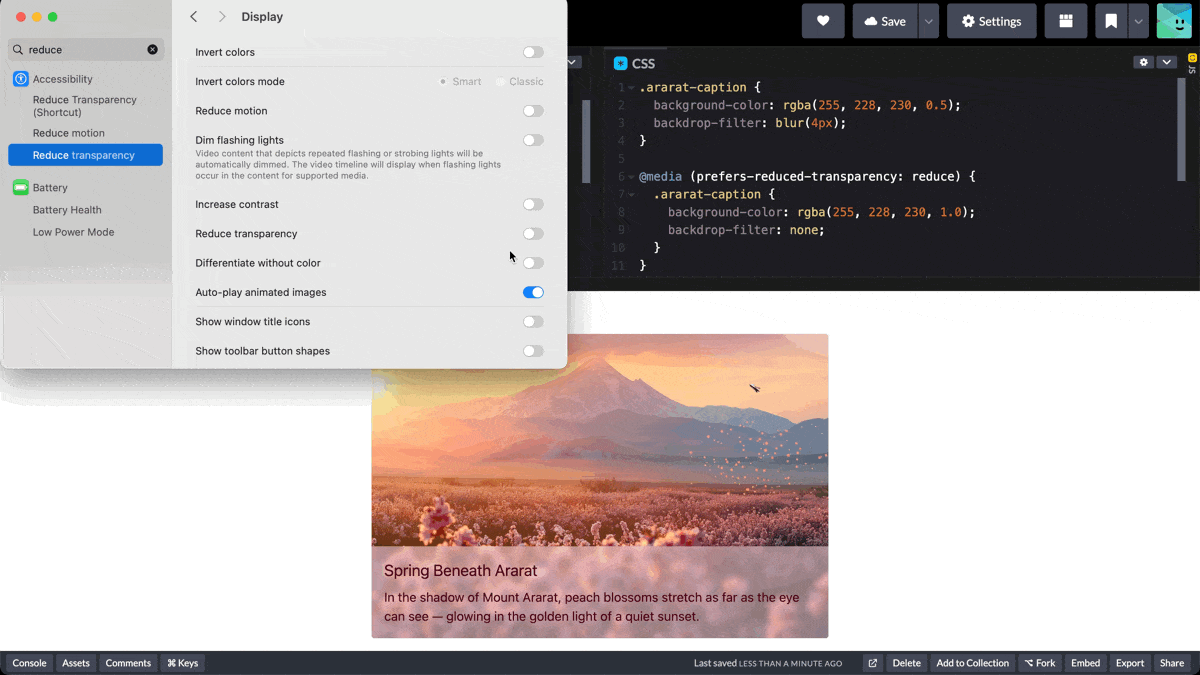Click the open-in-new-window icon in footer
1200x675 pixels.
click(873, 663)
